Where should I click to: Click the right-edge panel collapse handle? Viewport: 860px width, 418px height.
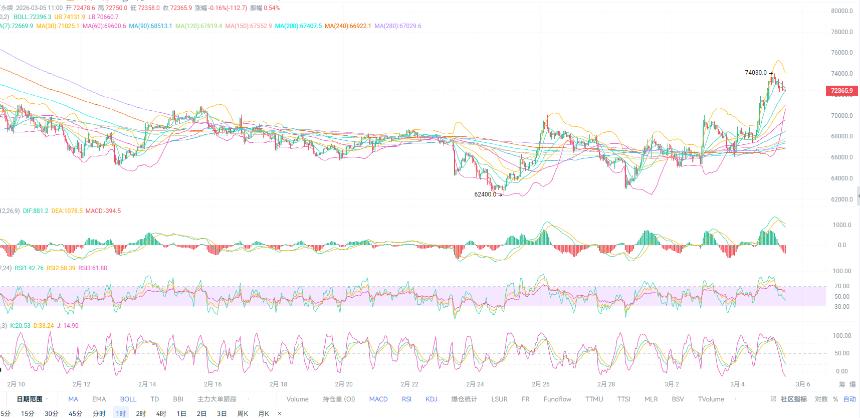tap(858, 194)
